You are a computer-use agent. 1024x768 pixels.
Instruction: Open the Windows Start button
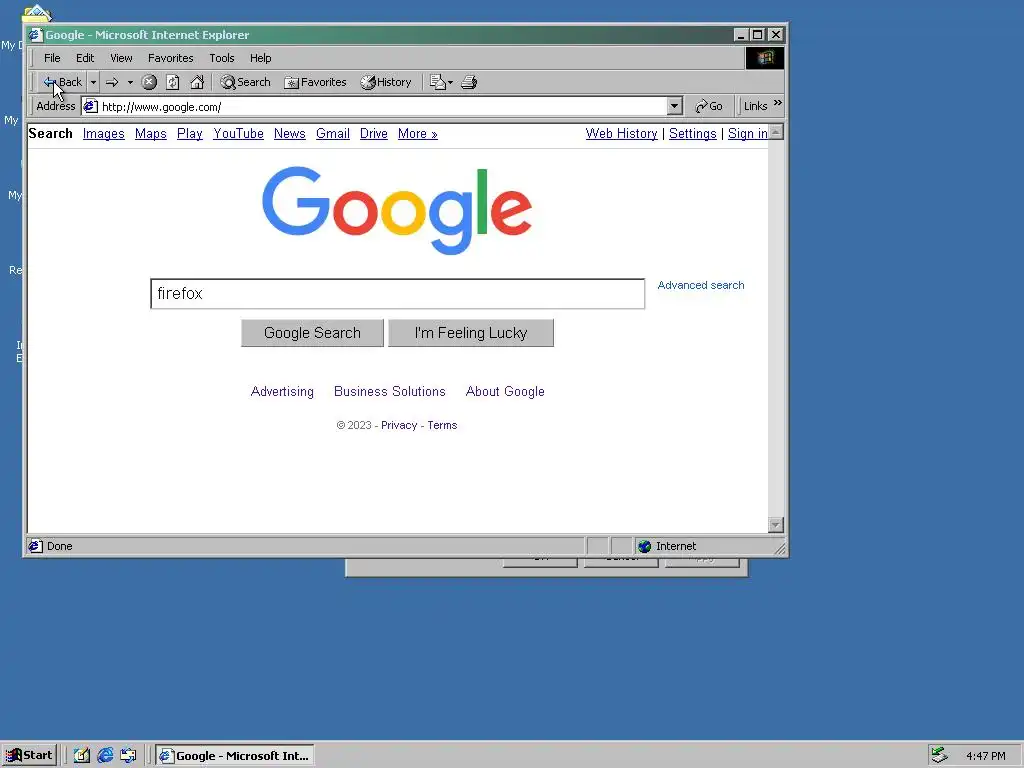click(x=29, y=755)
